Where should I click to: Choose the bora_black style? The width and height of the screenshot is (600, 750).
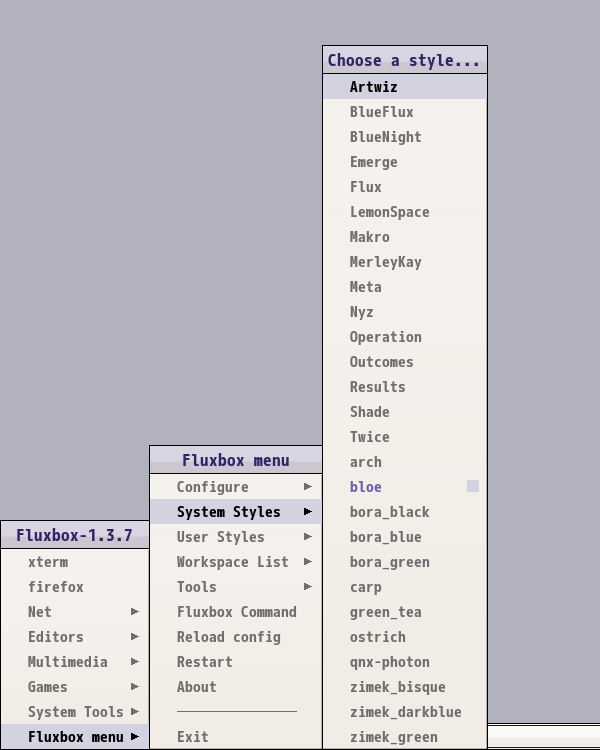pyautogui.click(x=405, y=512)
